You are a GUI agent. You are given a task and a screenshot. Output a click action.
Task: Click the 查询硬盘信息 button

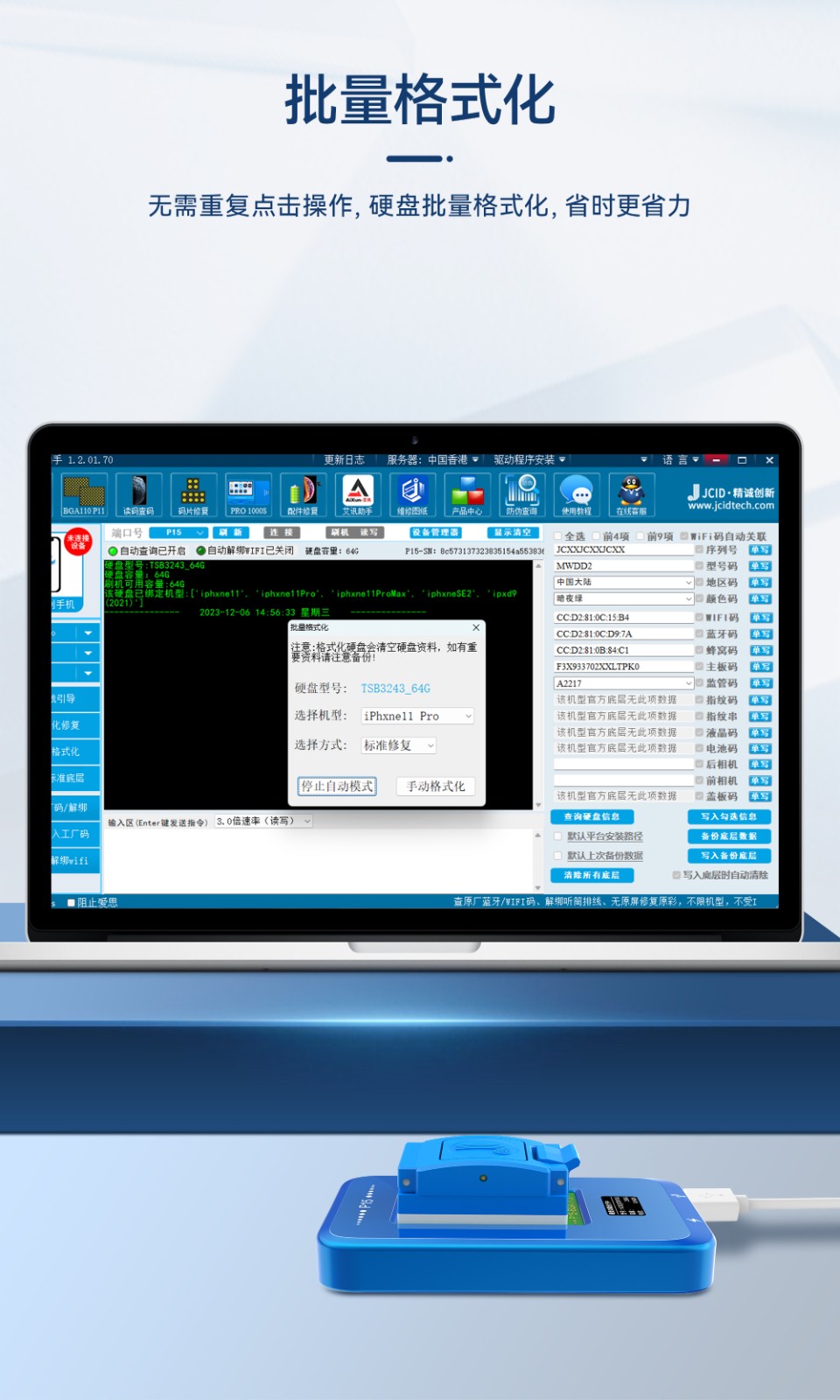tap(591, 816)
